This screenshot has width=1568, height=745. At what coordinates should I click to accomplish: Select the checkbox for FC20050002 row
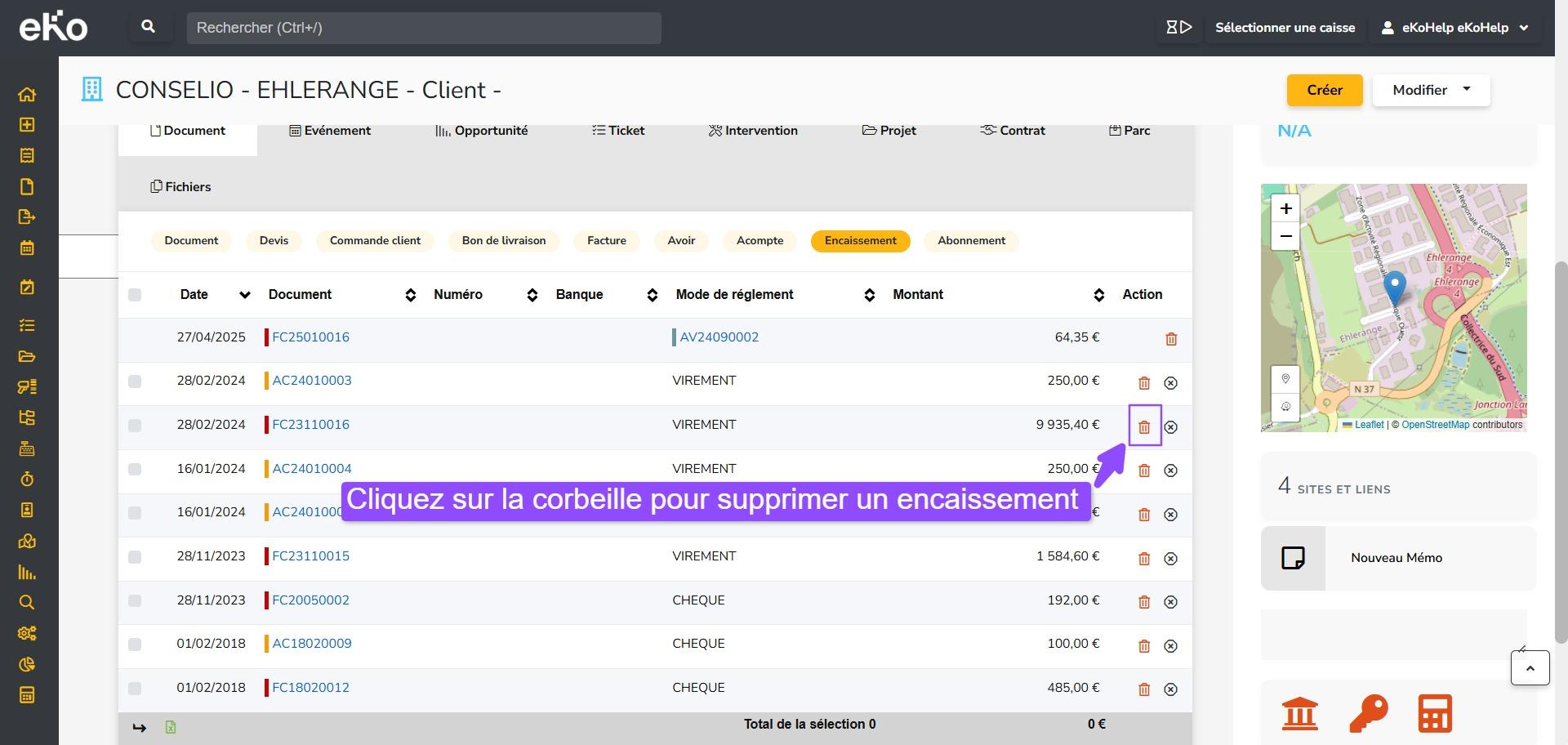tap(135, 601)
